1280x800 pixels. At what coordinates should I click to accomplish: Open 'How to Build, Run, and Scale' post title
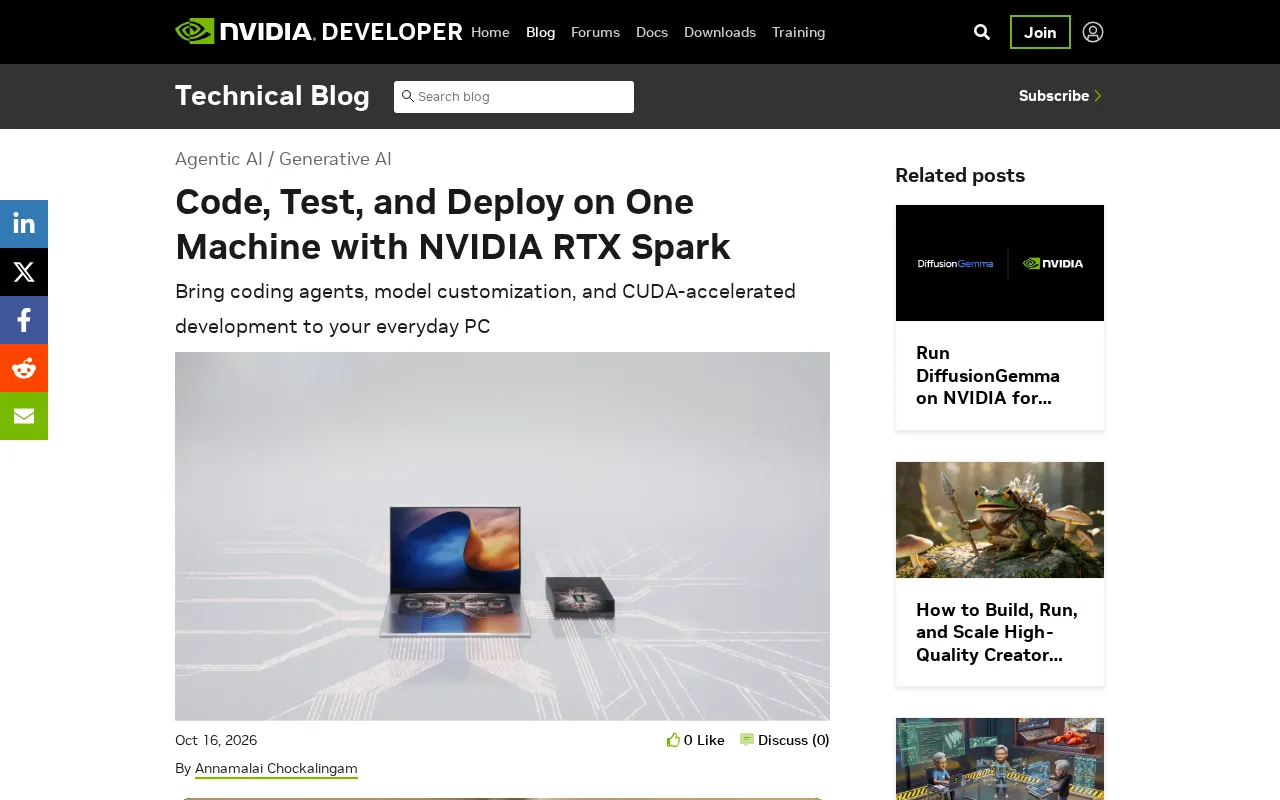[997, 632]
